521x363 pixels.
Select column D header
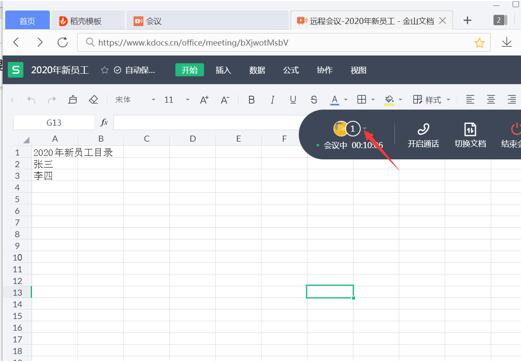(192, 139)
